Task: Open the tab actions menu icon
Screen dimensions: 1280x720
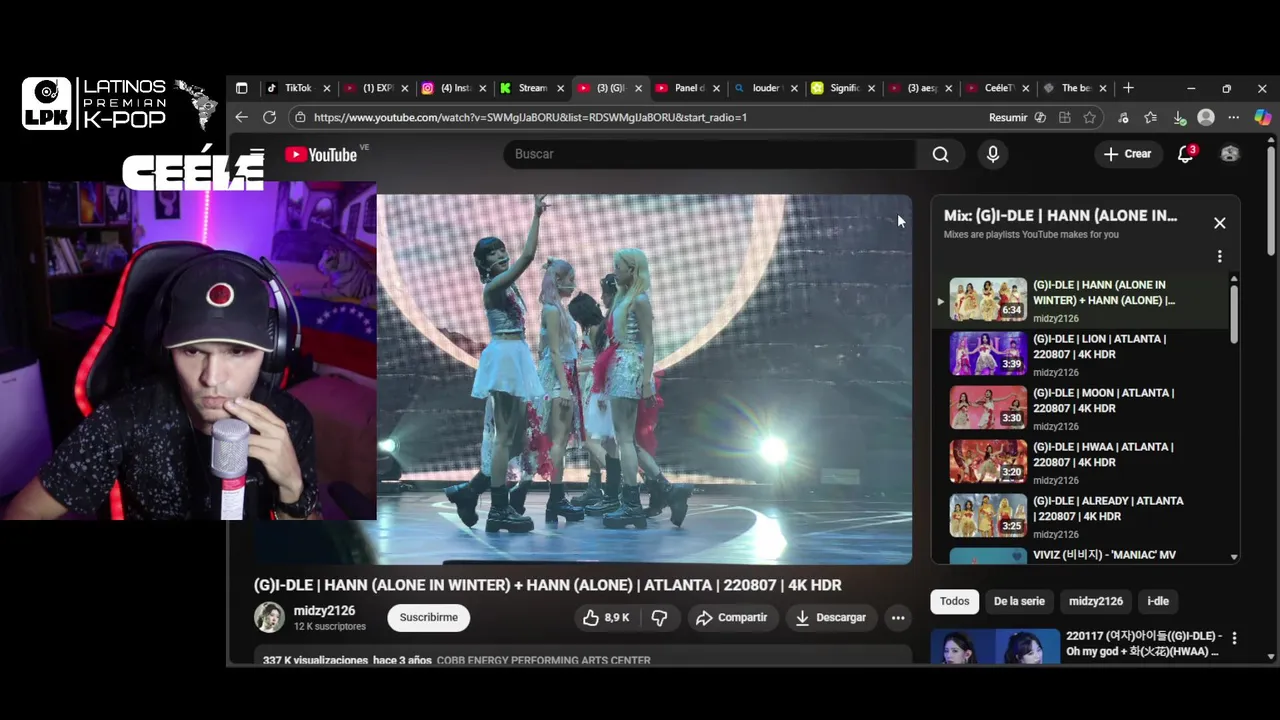Action: (x=241, y=88)
